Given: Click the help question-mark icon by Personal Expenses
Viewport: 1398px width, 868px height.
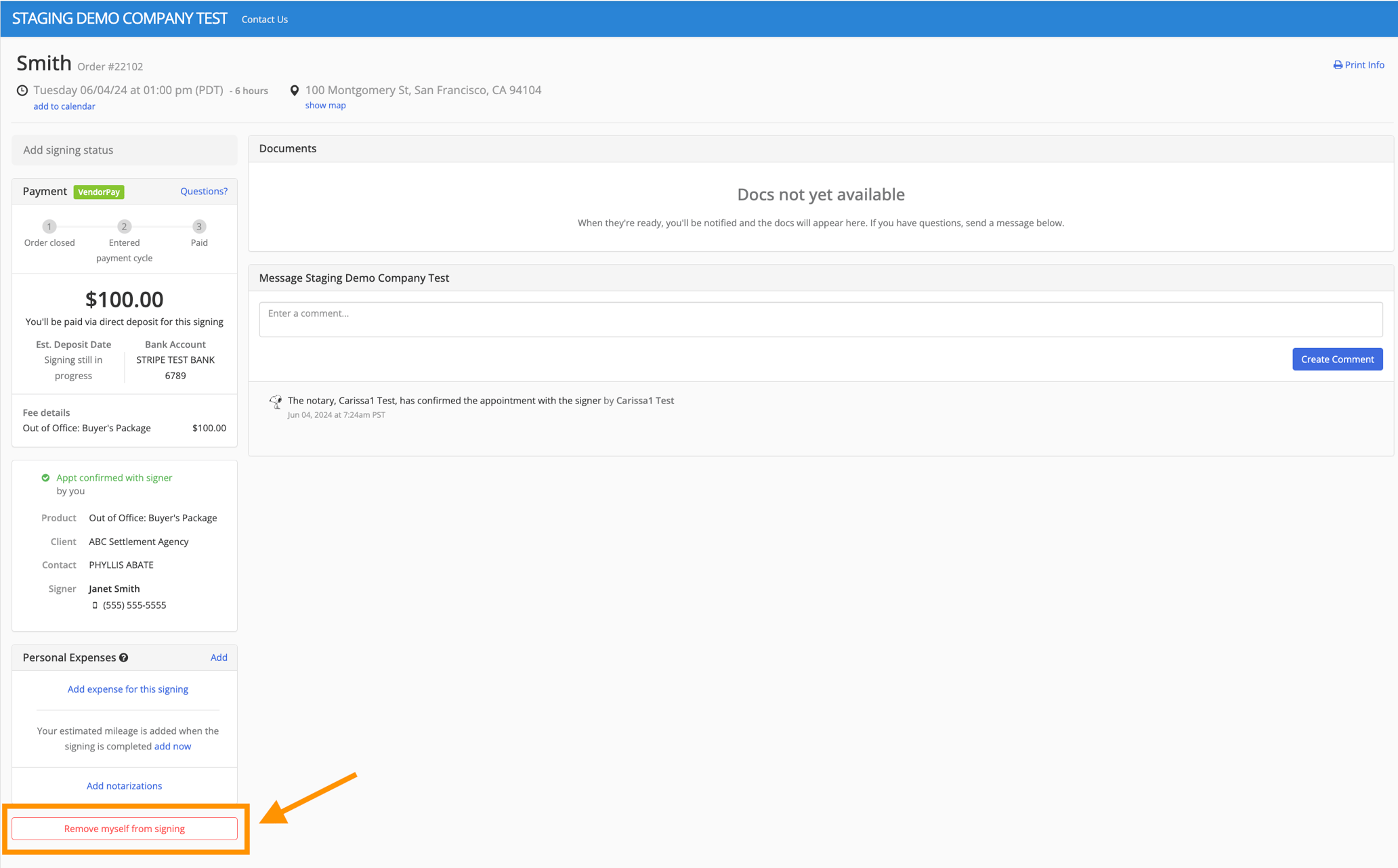Looking at the screenshot, I should click(124, 657).
